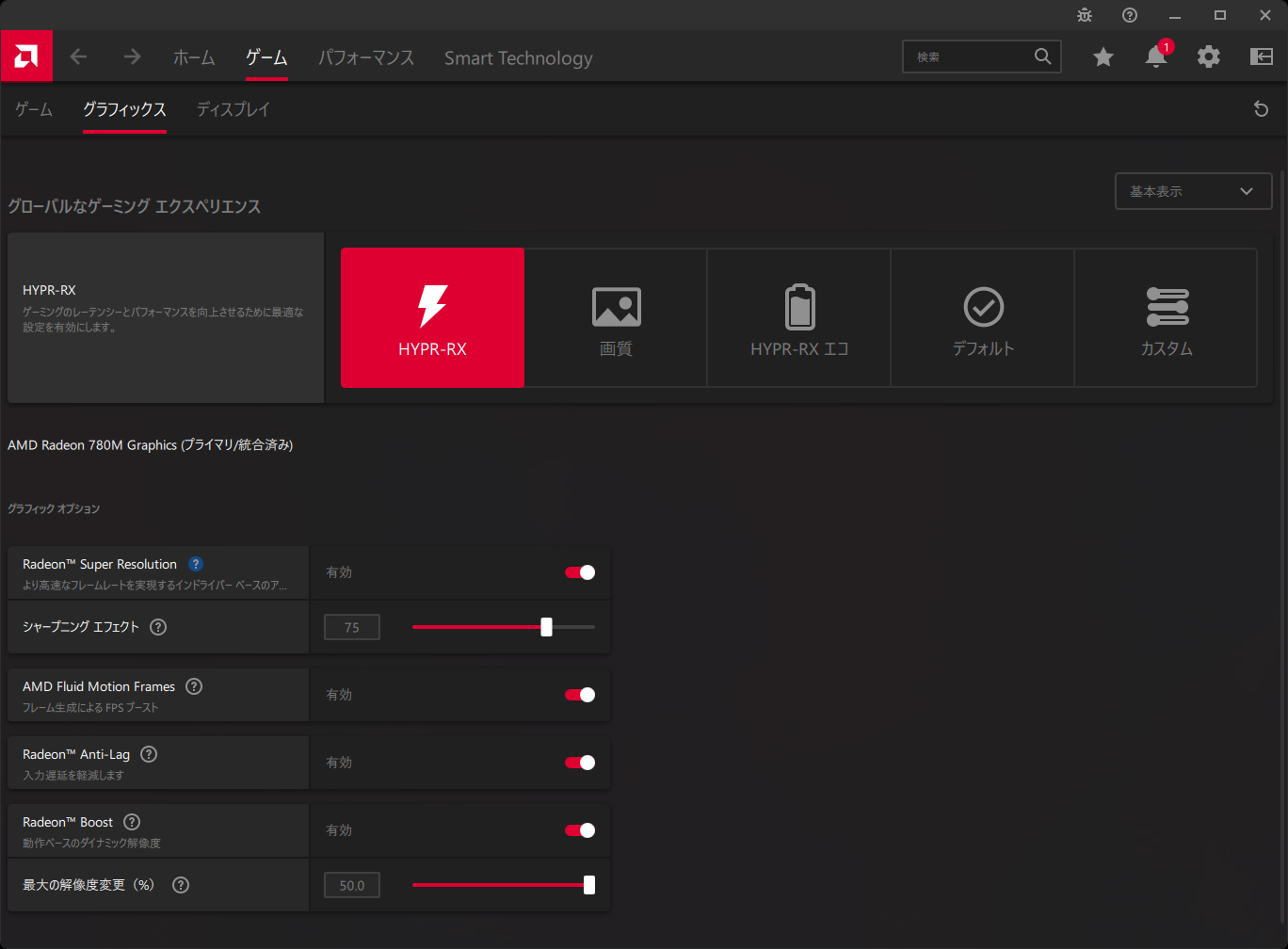Click the resolution value field 50.0
The width and height of the screenshot is (1288, 949).
(352, 885)
